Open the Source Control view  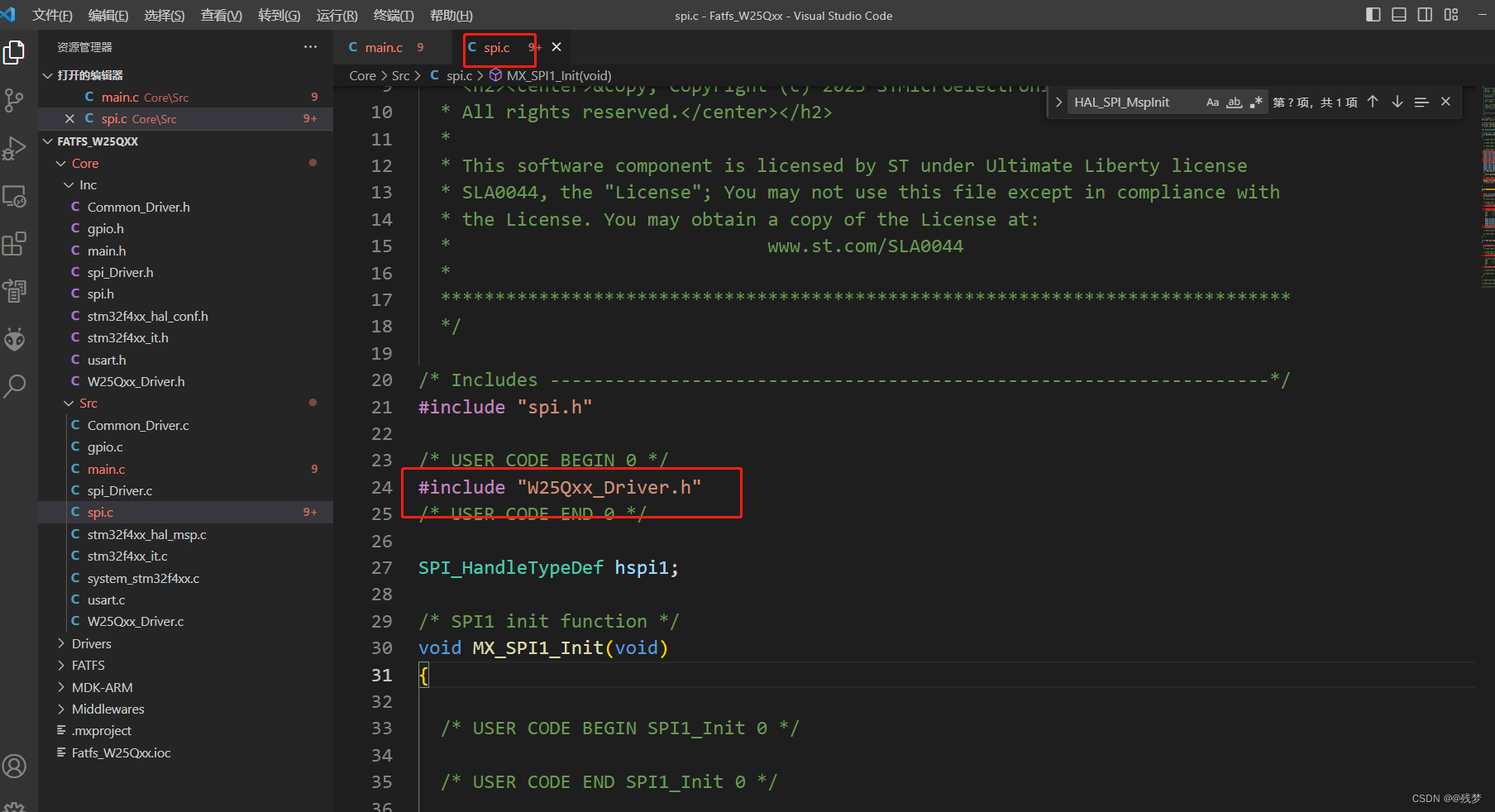tap(14, 100)
